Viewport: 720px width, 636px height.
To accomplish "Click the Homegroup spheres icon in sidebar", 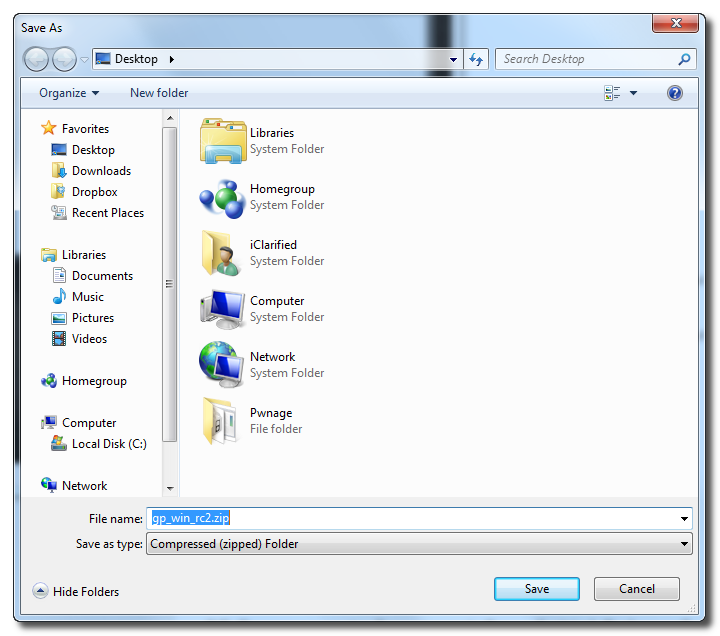I will tap(49, 381).
